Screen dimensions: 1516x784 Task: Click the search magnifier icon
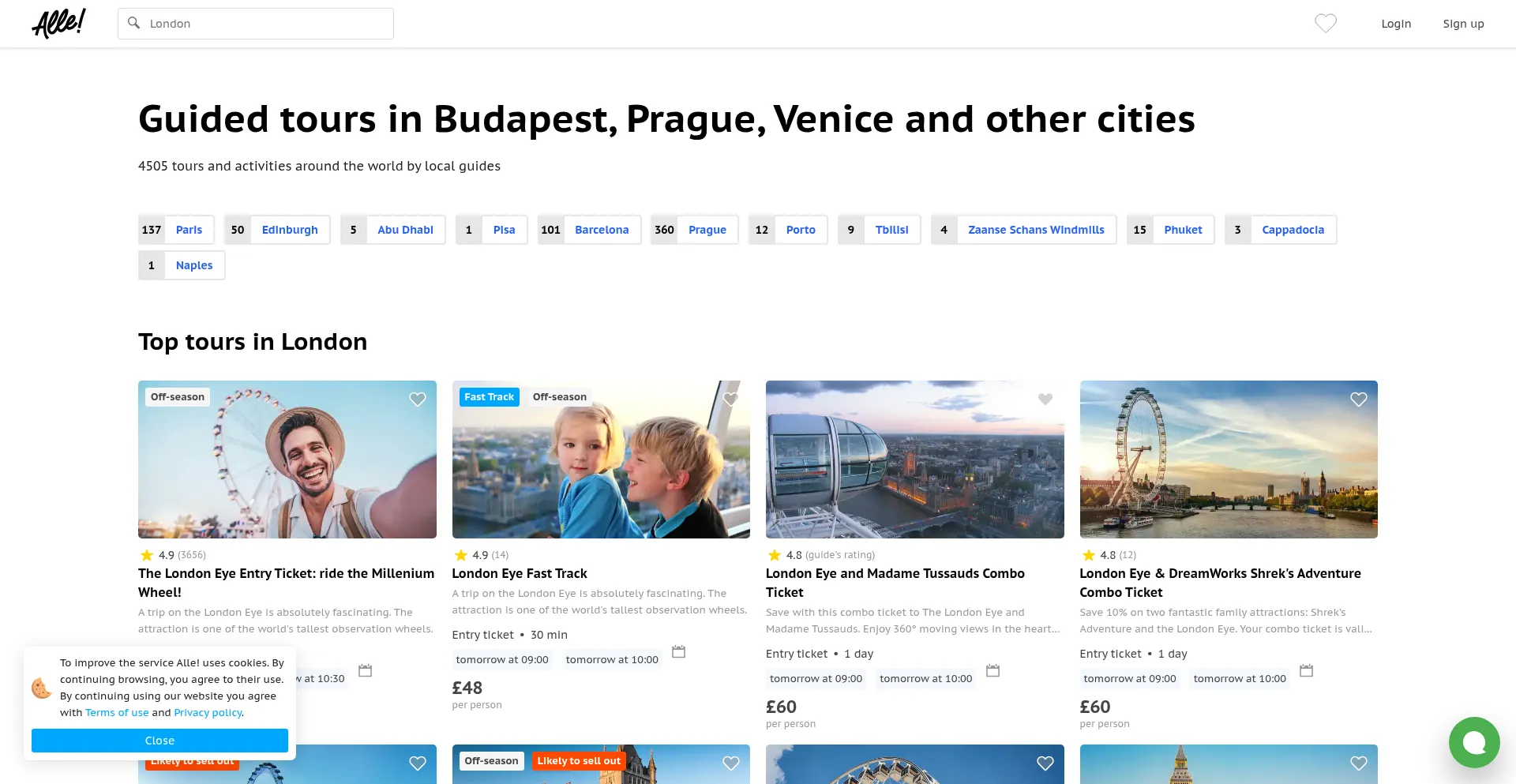[134, 23]
